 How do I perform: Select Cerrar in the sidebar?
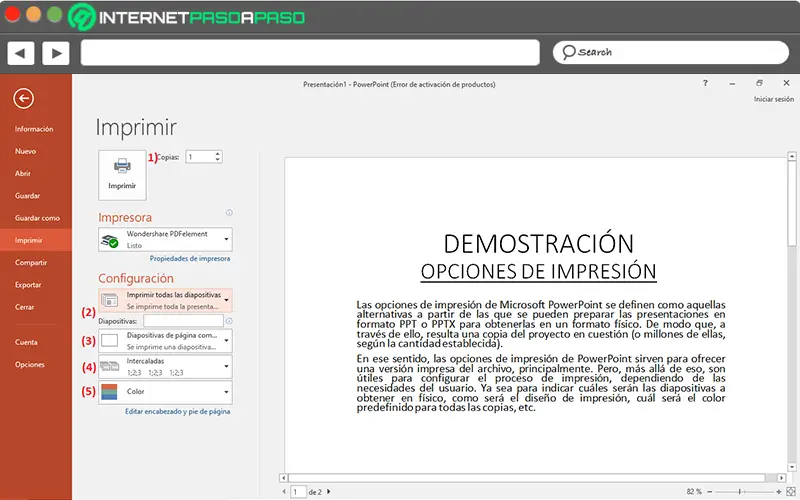[24, 307]
